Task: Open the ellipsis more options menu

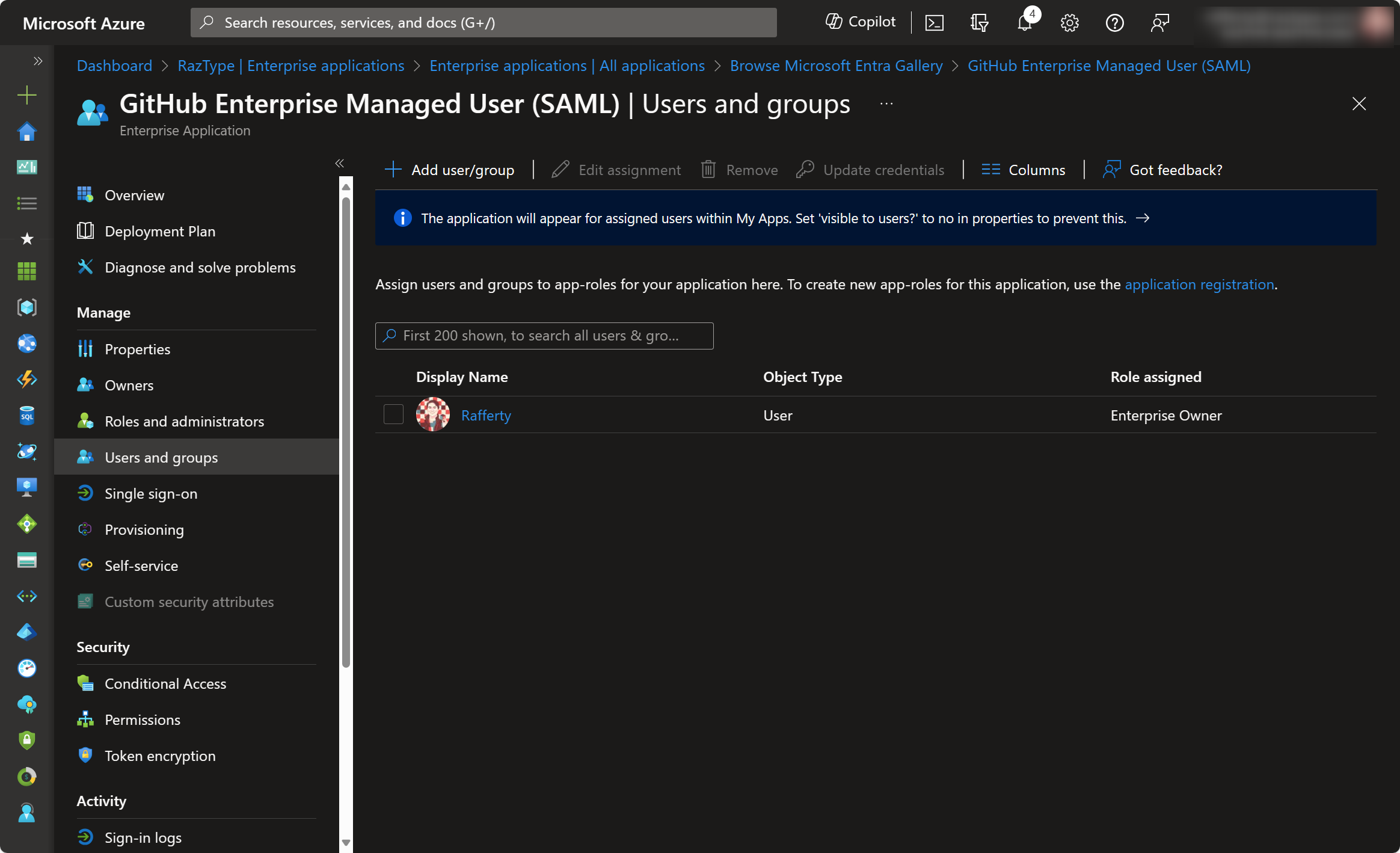Action: (x=886, y=104)
